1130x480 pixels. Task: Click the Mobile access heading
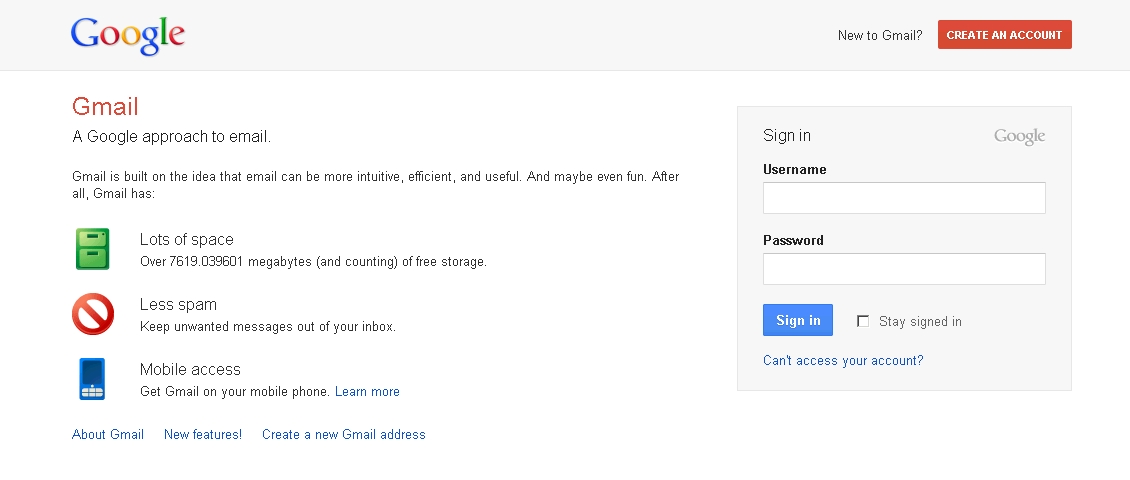(x=190, y=369)
